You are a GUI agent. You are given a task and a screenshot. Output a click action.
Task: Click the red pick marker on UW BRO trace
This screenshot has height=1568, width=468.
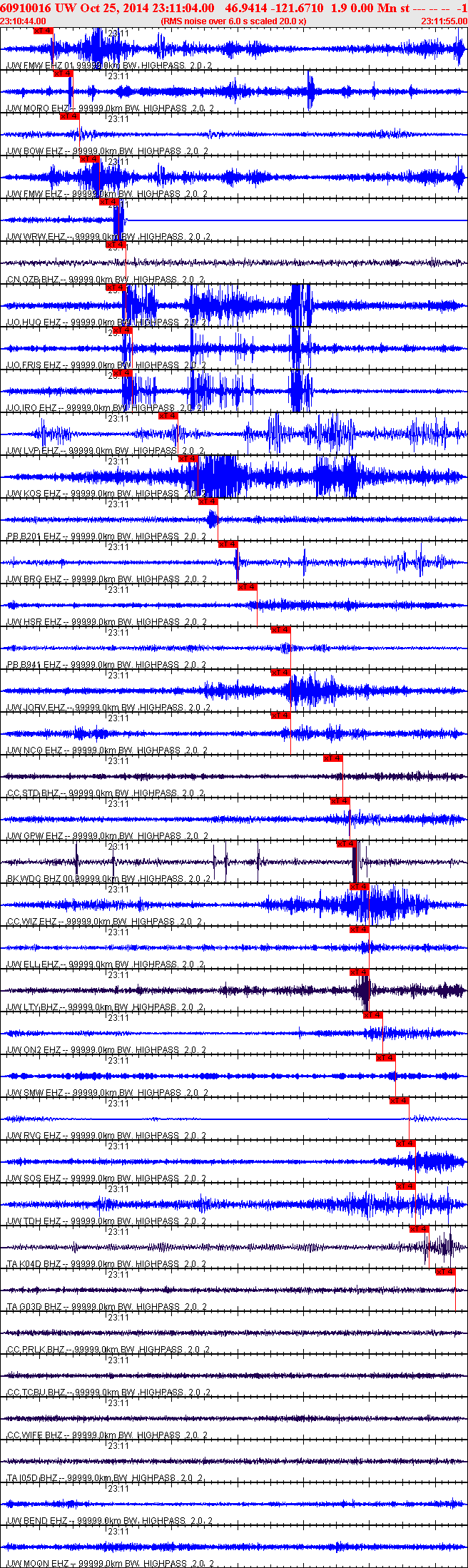point(228,544)
